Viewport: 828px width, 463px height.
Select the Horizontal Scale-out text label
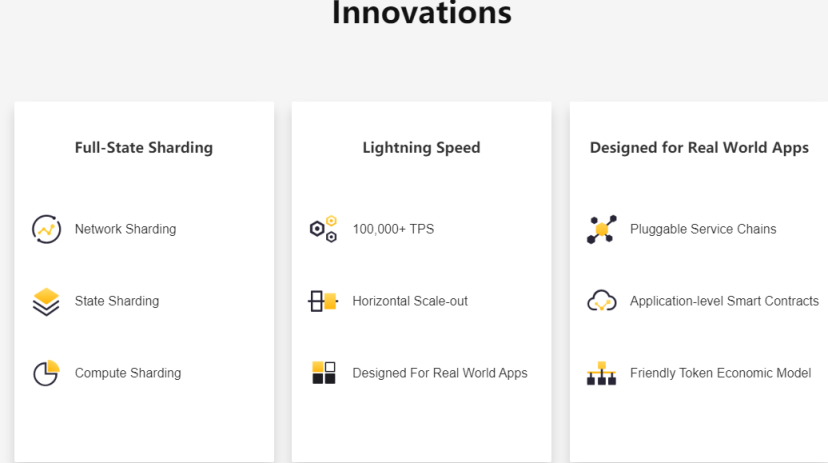tap(410, 301)
